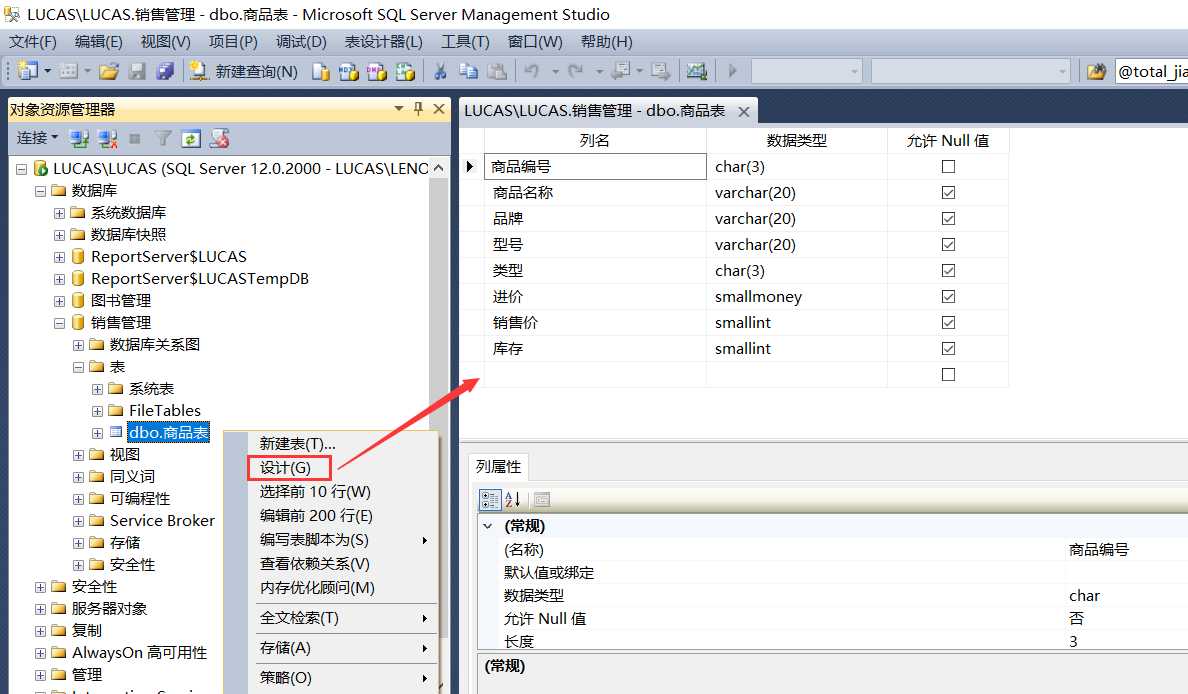This screenshot has width=1188, height=694.
Task: Click the Database Engine Query icon
Action: (x=321, y=71)
